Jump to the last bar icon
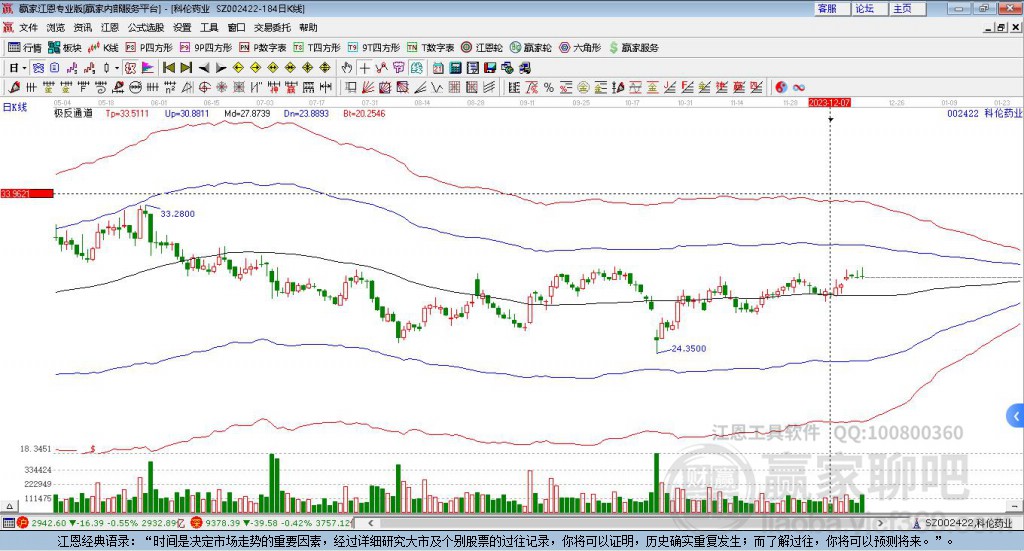Screen dimensions: 1024x551 point(186,68)
